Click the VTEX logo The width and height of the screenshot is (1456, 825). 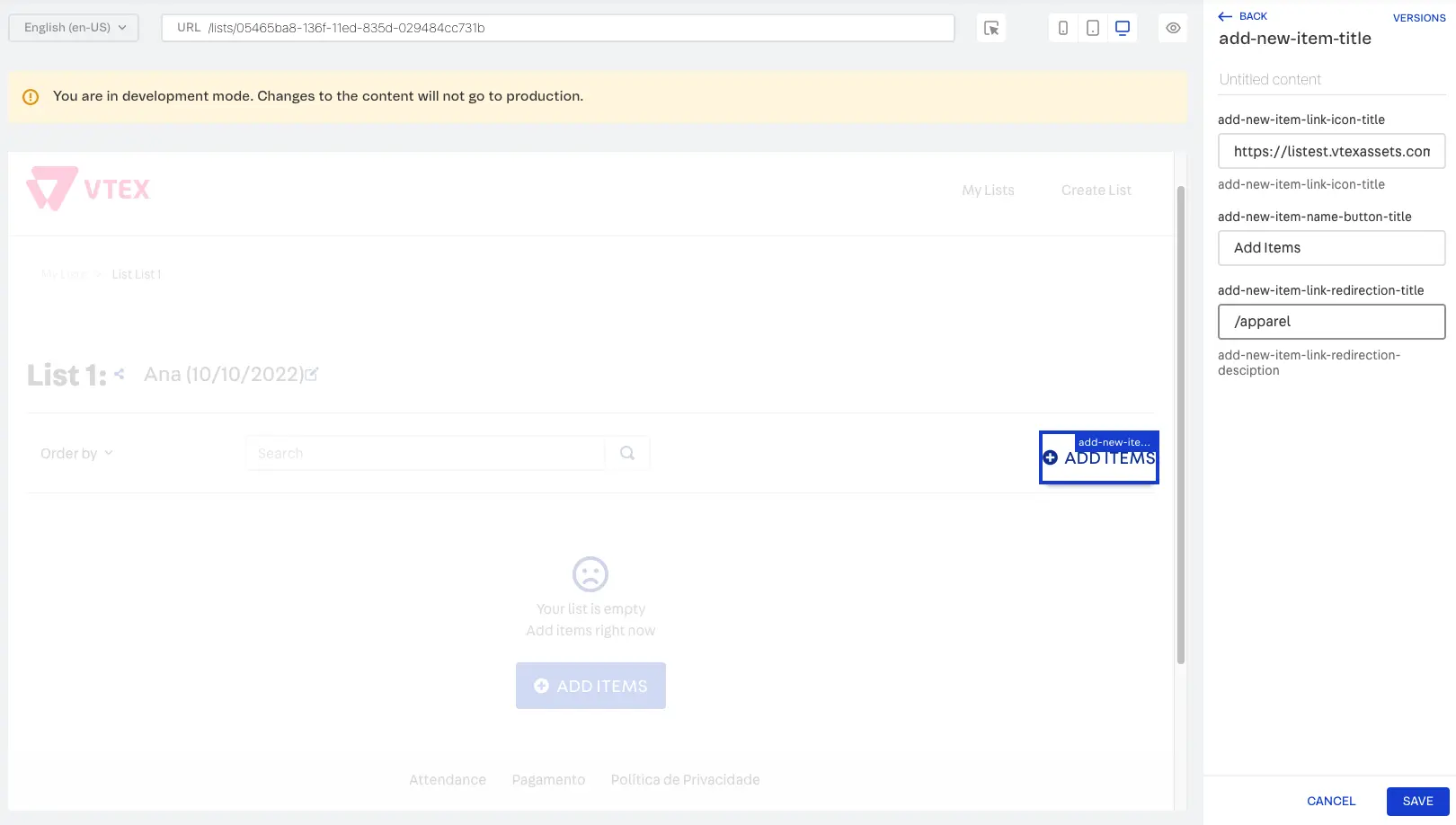tap(89, 189)
